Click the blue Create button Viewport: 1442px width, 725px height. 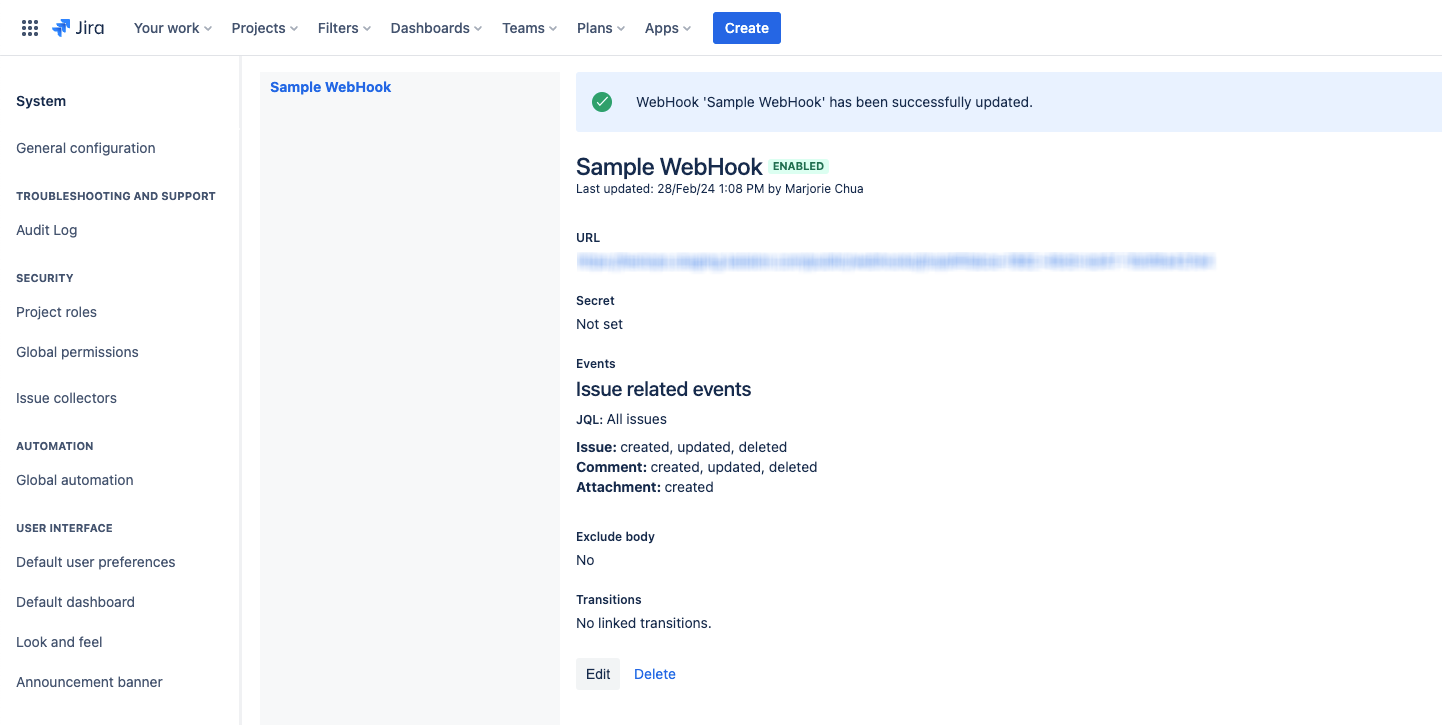pos(746,28)
